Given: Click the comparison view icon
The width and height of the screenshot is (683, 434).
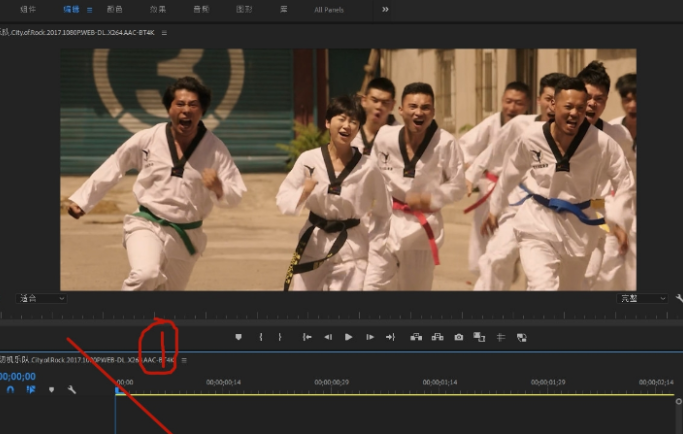Looking at the screenshot, I should 479,337.
